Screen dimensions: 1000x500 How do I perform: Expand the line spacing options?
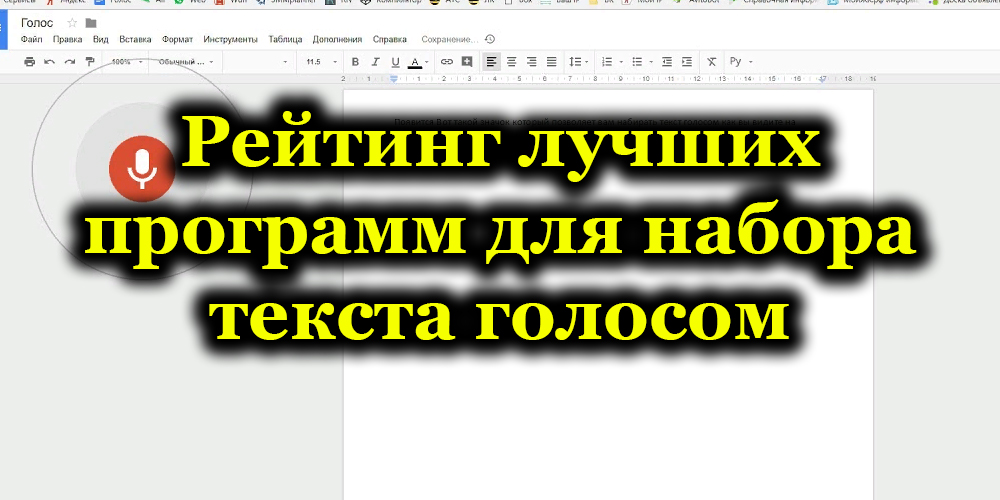coord(578,62)
